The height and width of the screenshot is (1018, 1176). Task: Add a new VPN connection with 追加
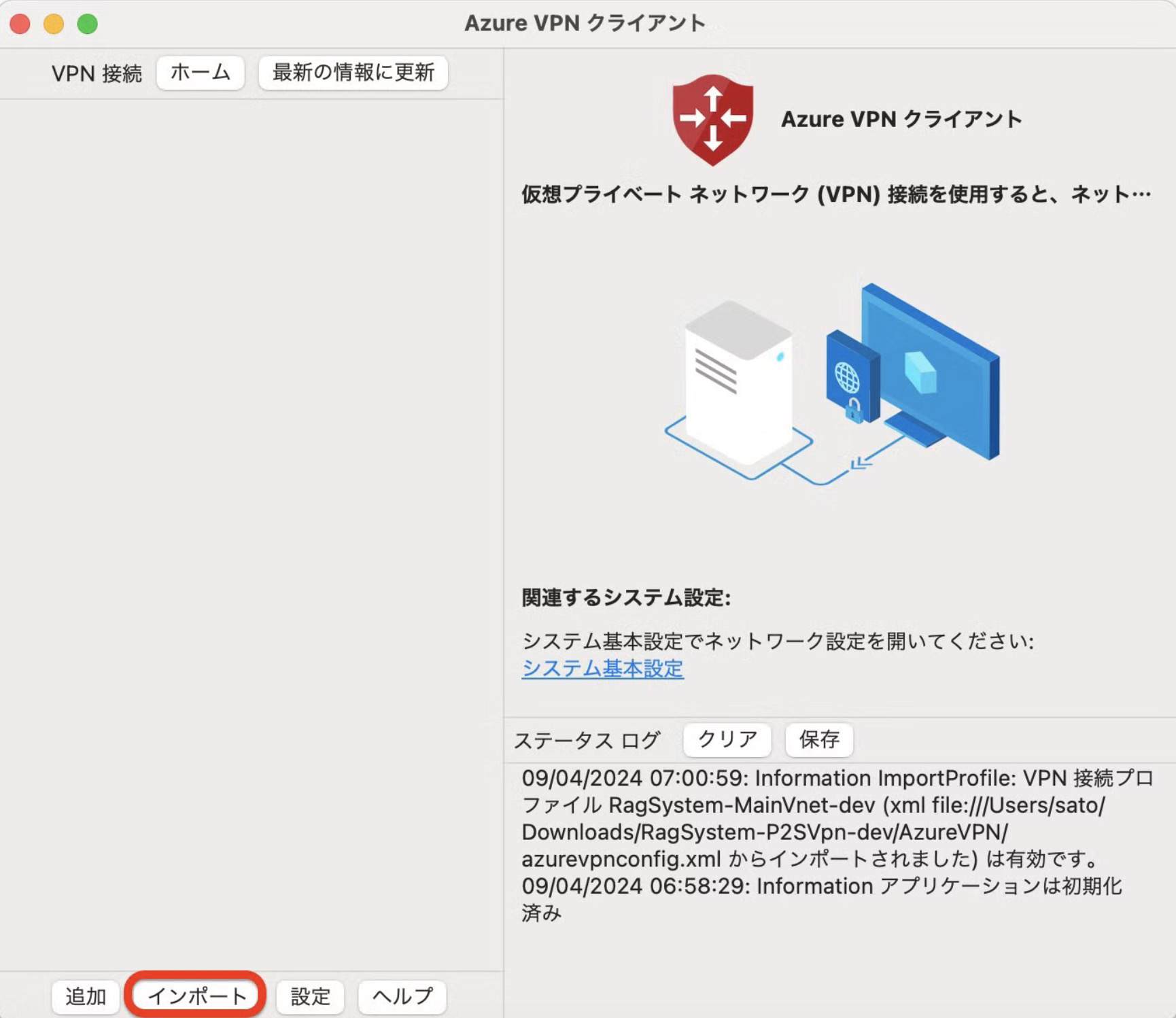84,996
